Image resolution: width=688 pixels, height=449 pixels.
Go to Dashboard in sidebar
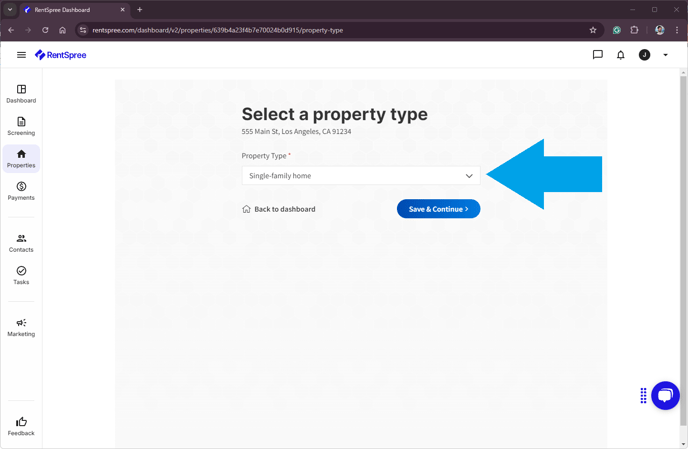pyautogui.click(x=21, y=94)
